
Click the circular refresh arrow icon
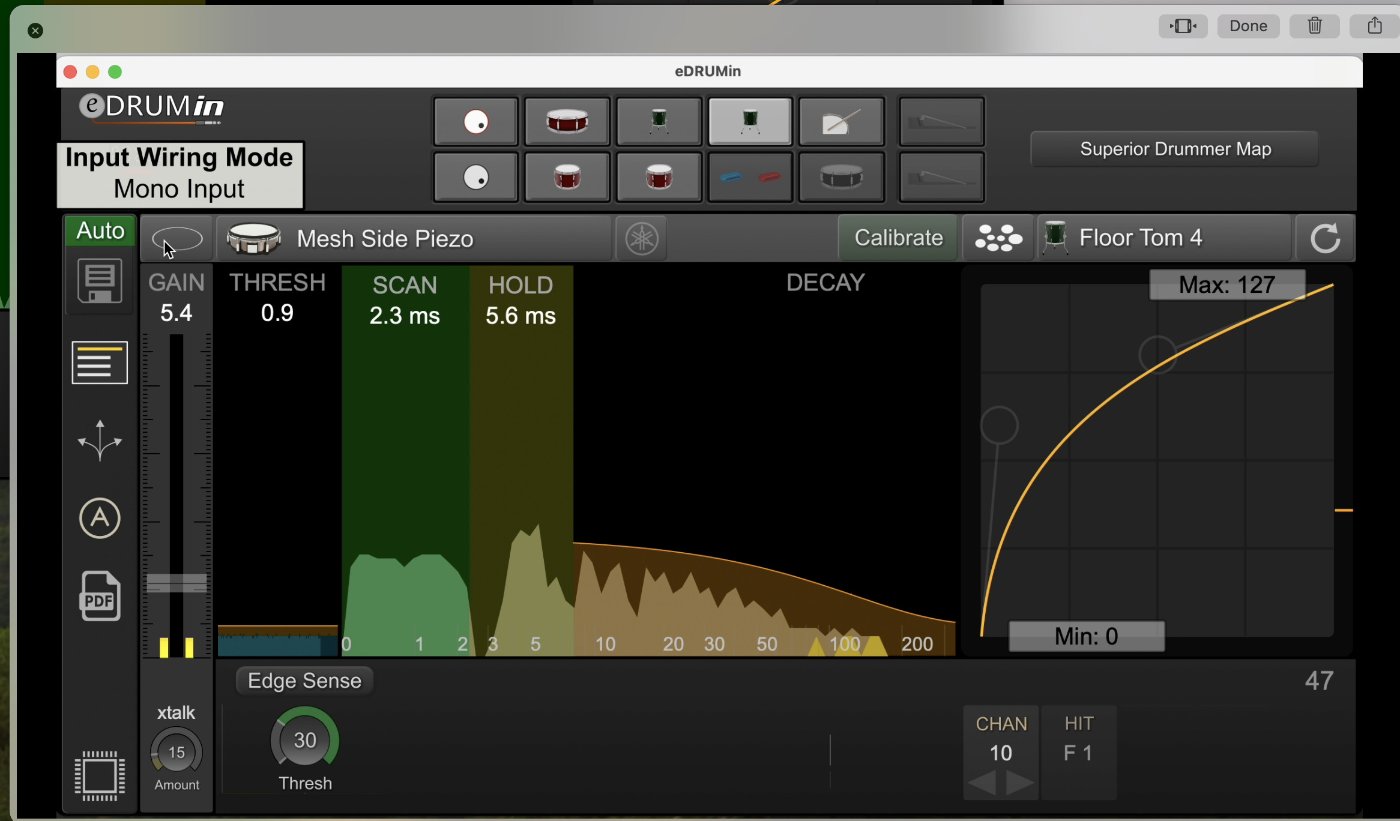point(1325,238)
